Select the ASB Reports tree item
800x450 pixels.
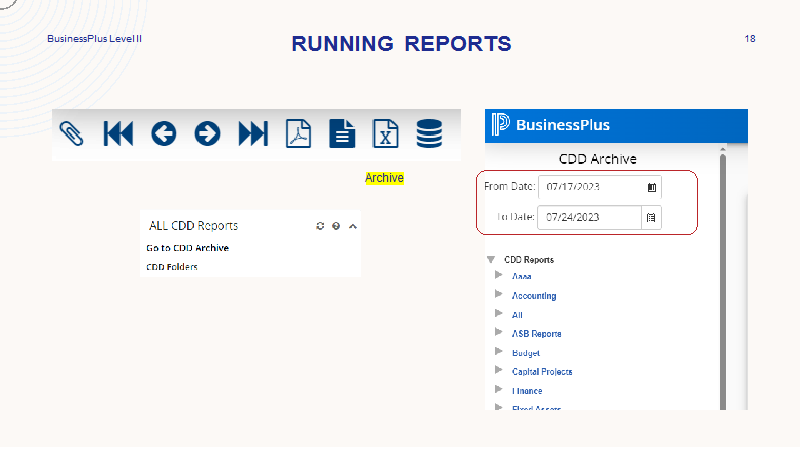tap(536, 334)
